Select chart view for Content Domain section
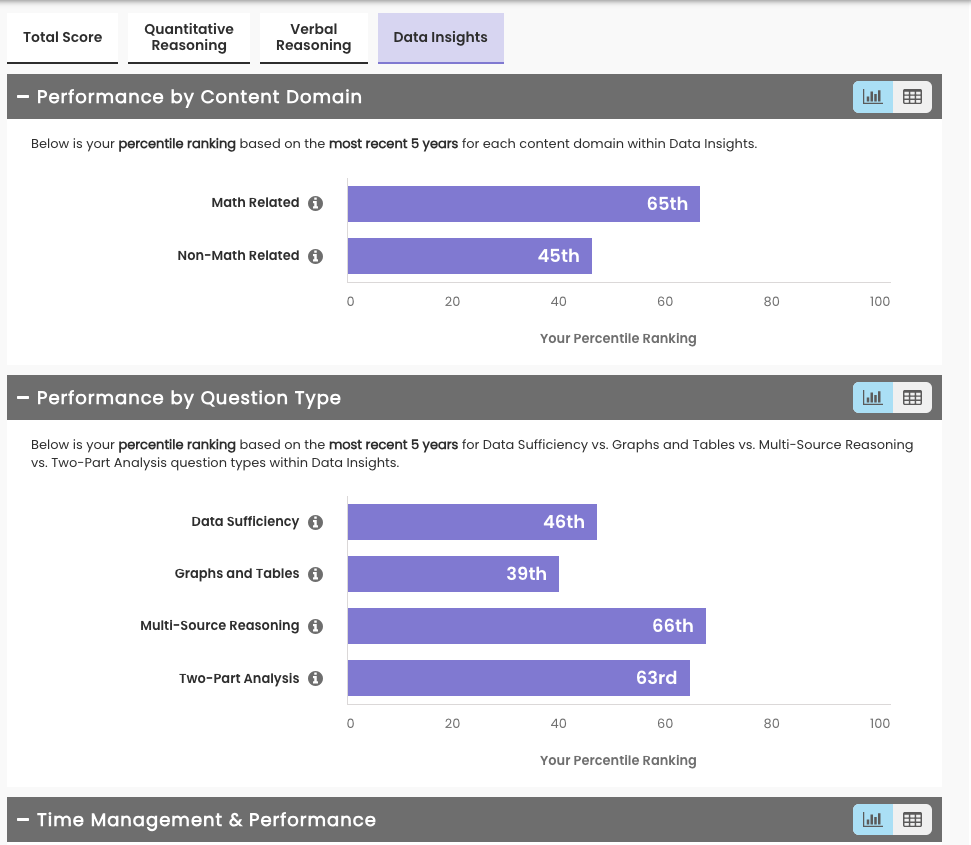 point(873,97)
